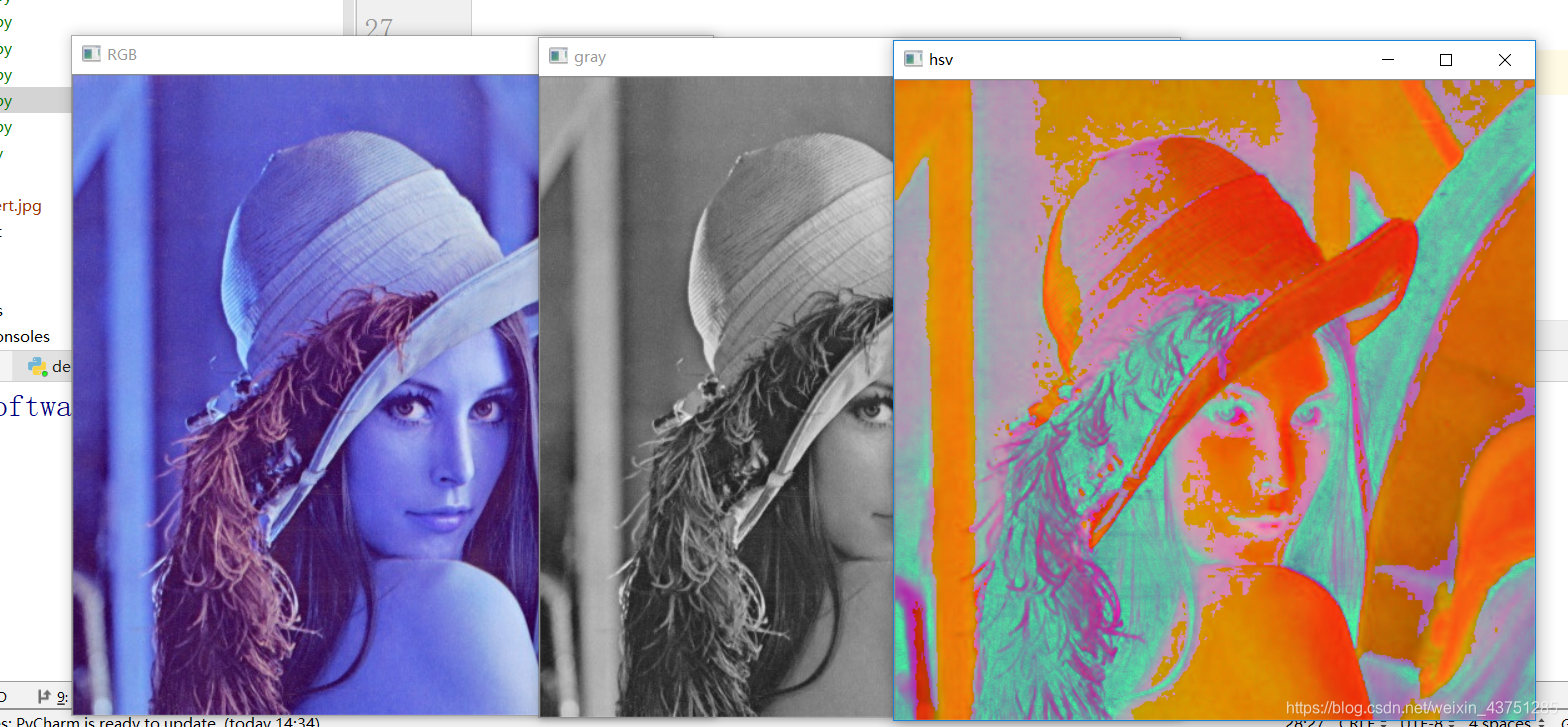Bring the RGB window to front via title

click(122, 54)
